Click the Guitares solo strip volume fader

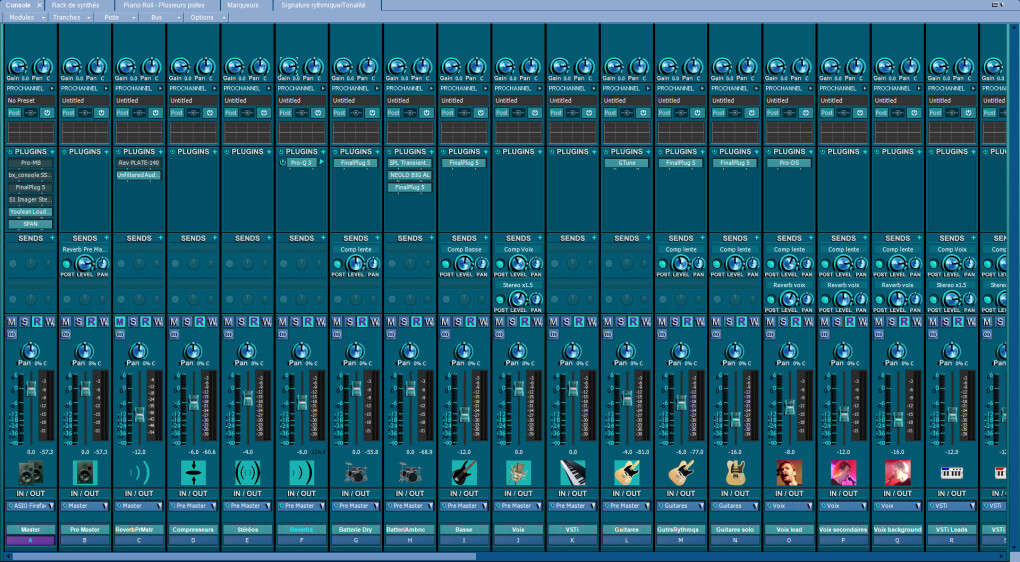(x=735, y=420)
